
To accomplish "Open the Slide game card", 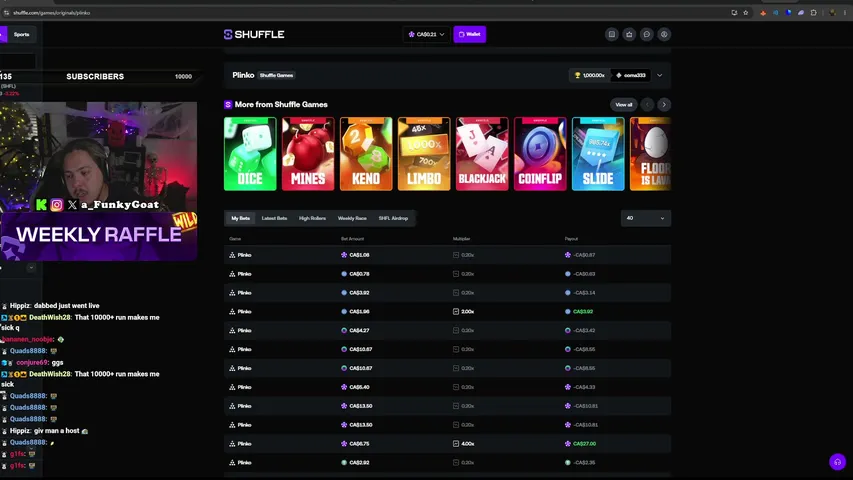I will pyautogui.click(x=598, y=153).
